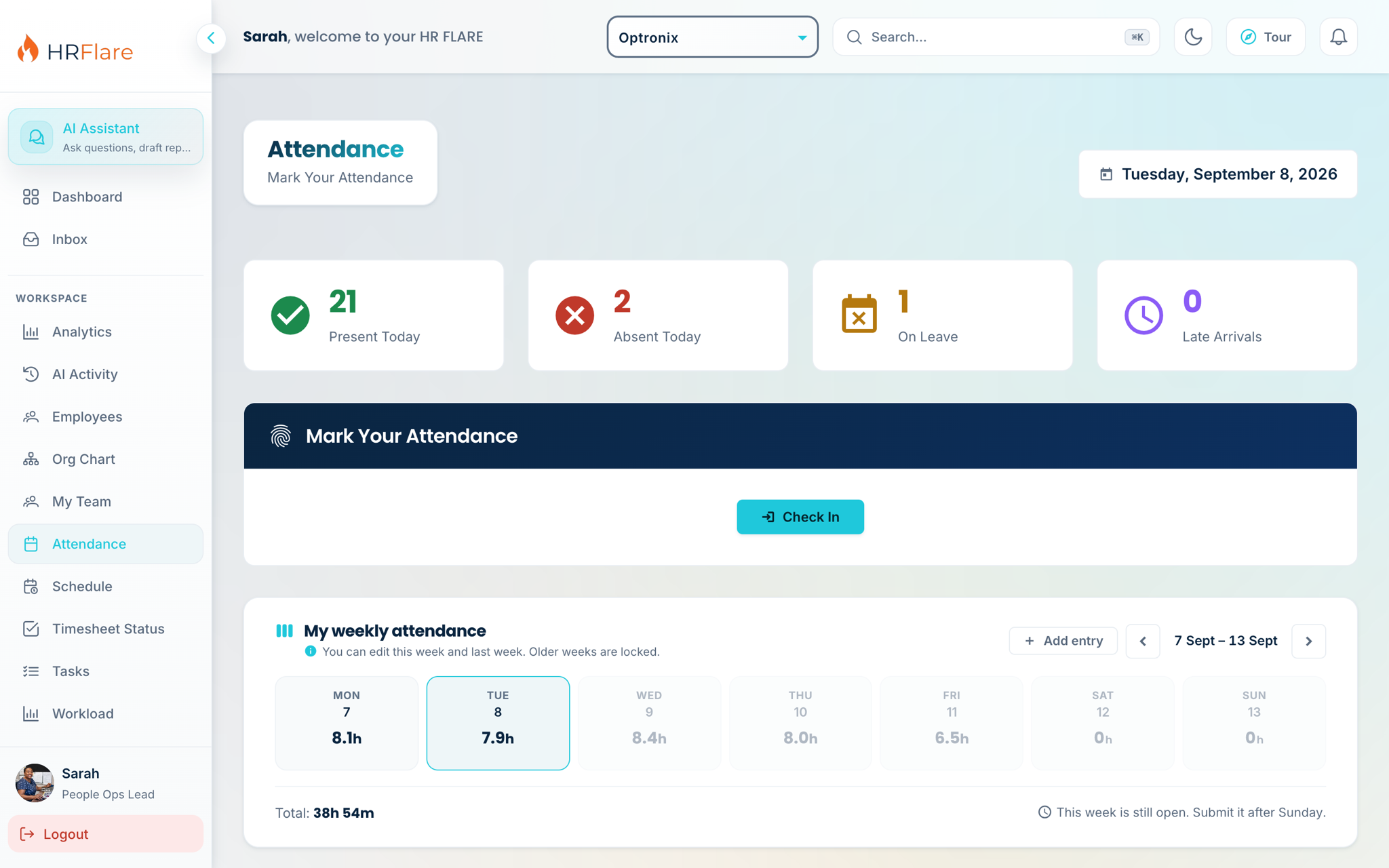
Task: Start the Tour
Action: (x=1266, y=37)
